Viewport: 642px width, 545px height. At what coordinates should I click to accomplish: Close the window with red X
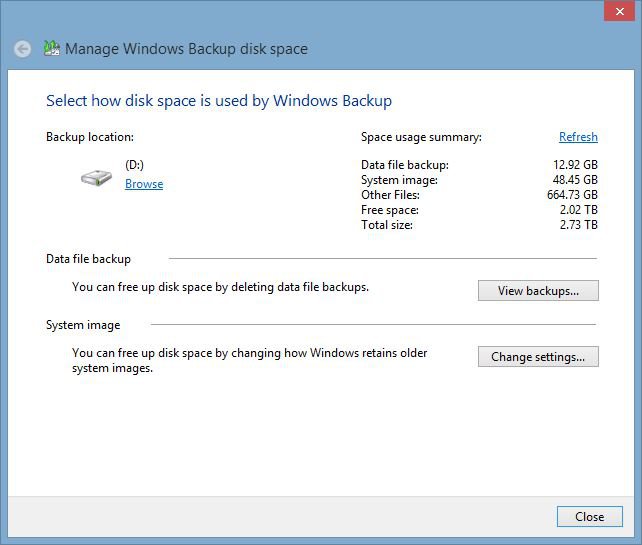[x=619, y=11]
